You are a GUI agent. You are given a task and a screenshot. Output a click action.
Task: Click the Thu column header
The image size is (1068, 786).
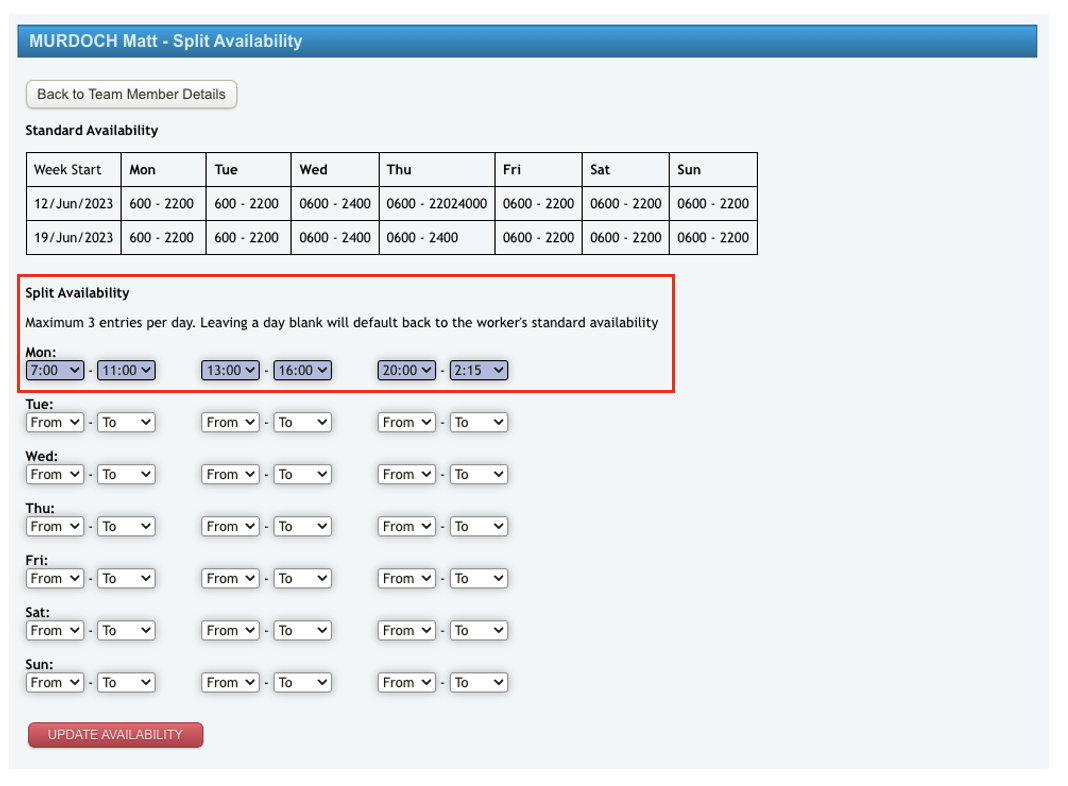tap(437, 170)
